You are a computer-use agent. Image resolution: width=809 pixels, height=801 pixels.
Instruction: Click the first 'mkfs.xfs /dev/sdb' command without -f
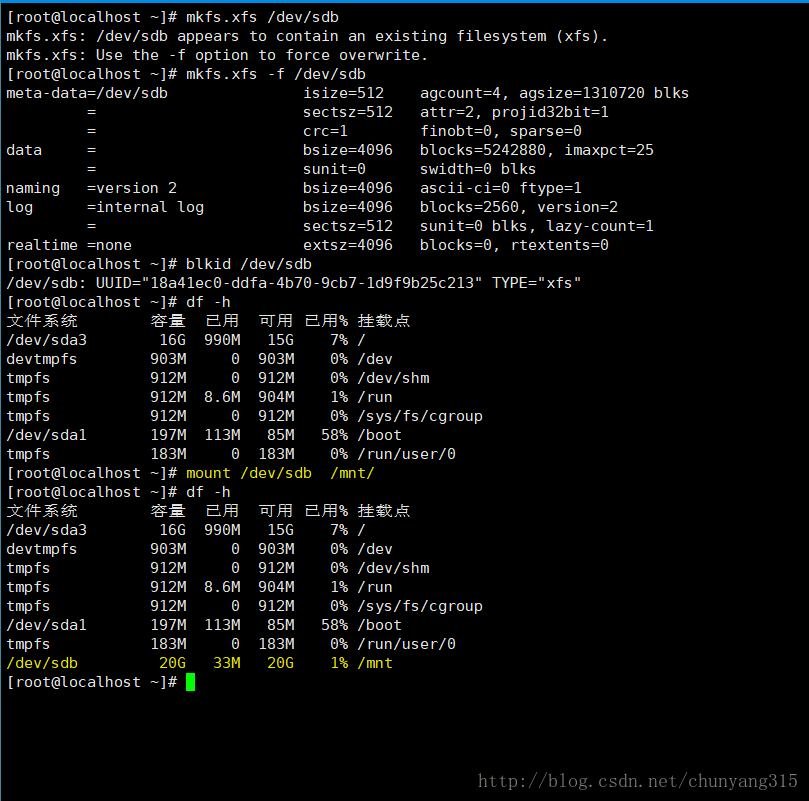[x=262, y=17]
